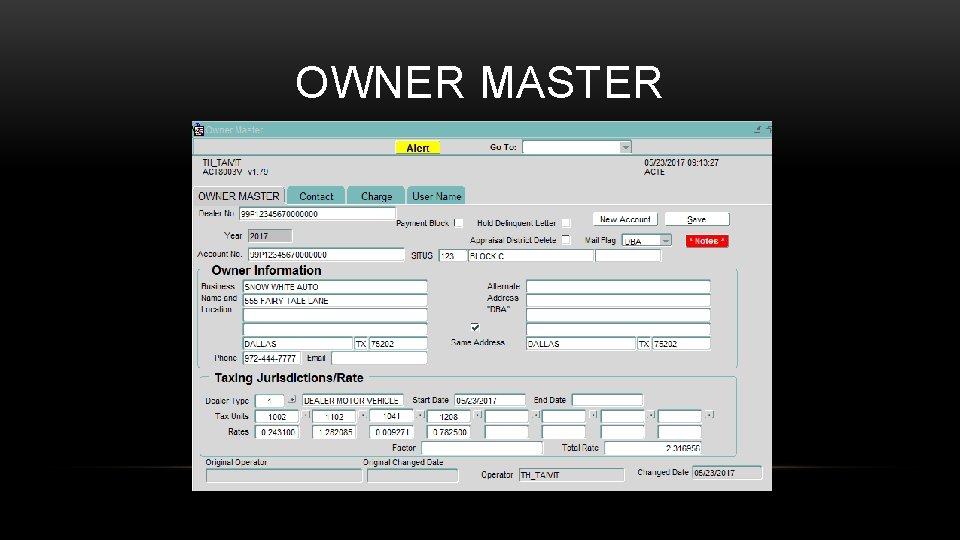Open list of values beside Dealer Type
Image resolution: width=960 pixels, height=540 pixels.
click(292, 400)
